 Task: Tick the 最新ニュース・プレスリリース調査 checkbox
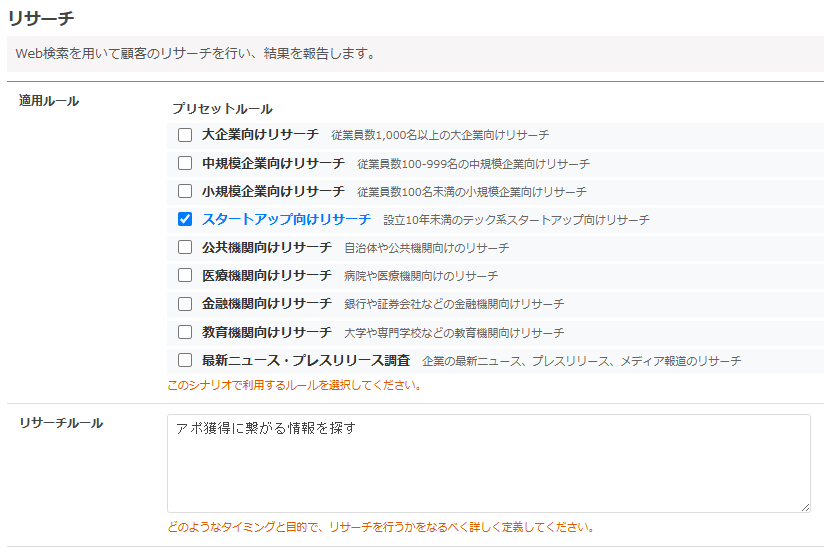point(185,360)
